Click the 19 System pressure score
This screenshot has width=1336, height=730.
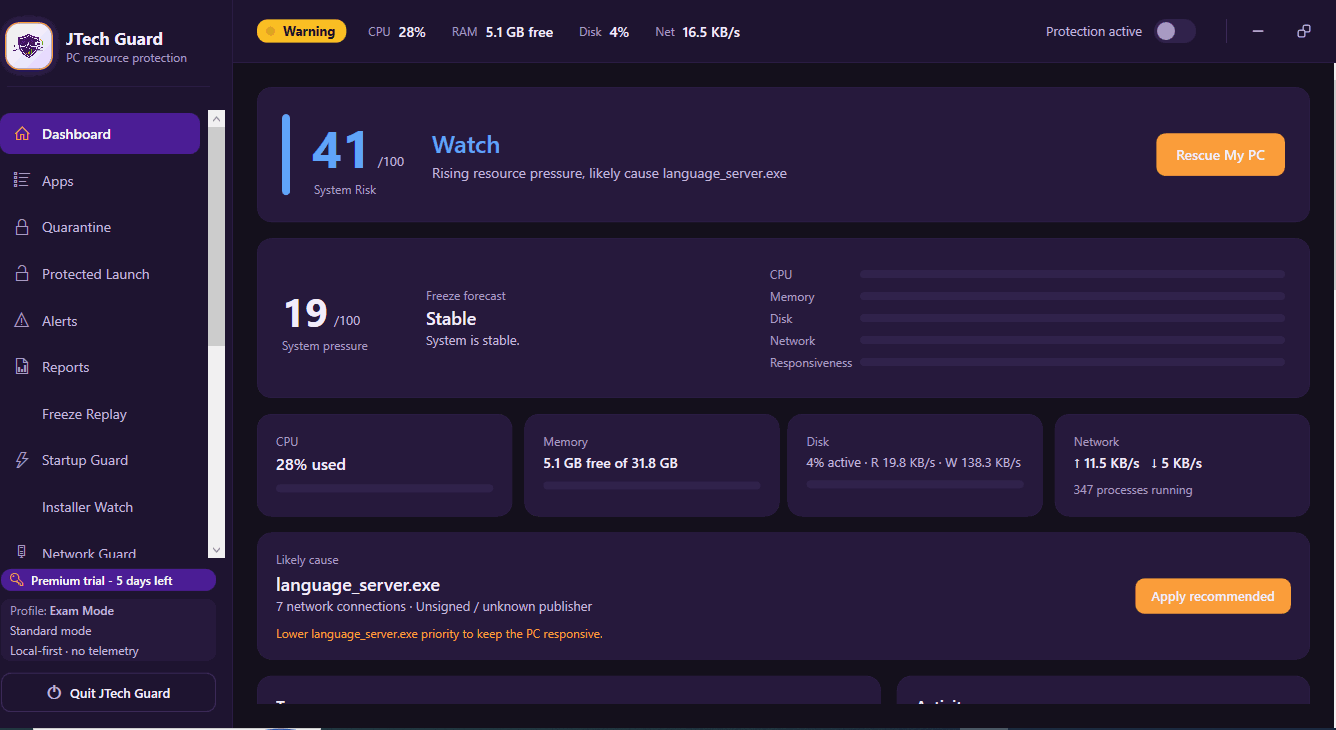tap(305, 314)
